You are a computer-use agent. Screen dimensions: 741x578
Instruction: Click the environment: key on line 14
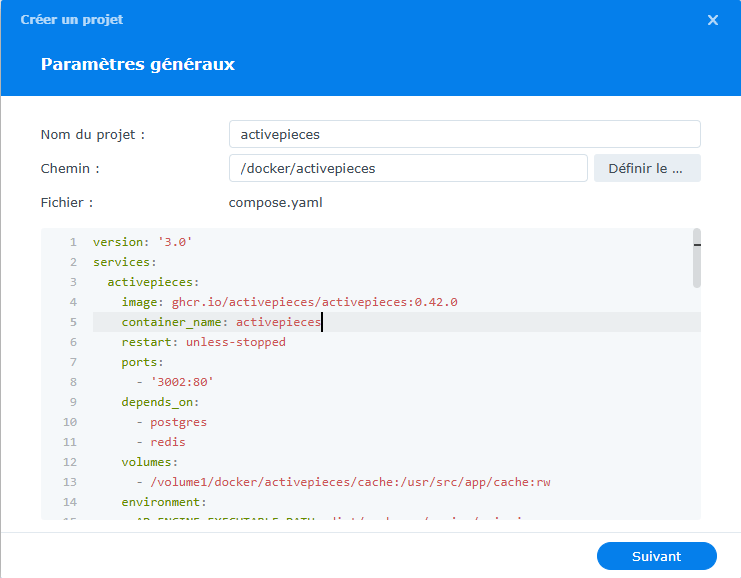pos(164,502)
